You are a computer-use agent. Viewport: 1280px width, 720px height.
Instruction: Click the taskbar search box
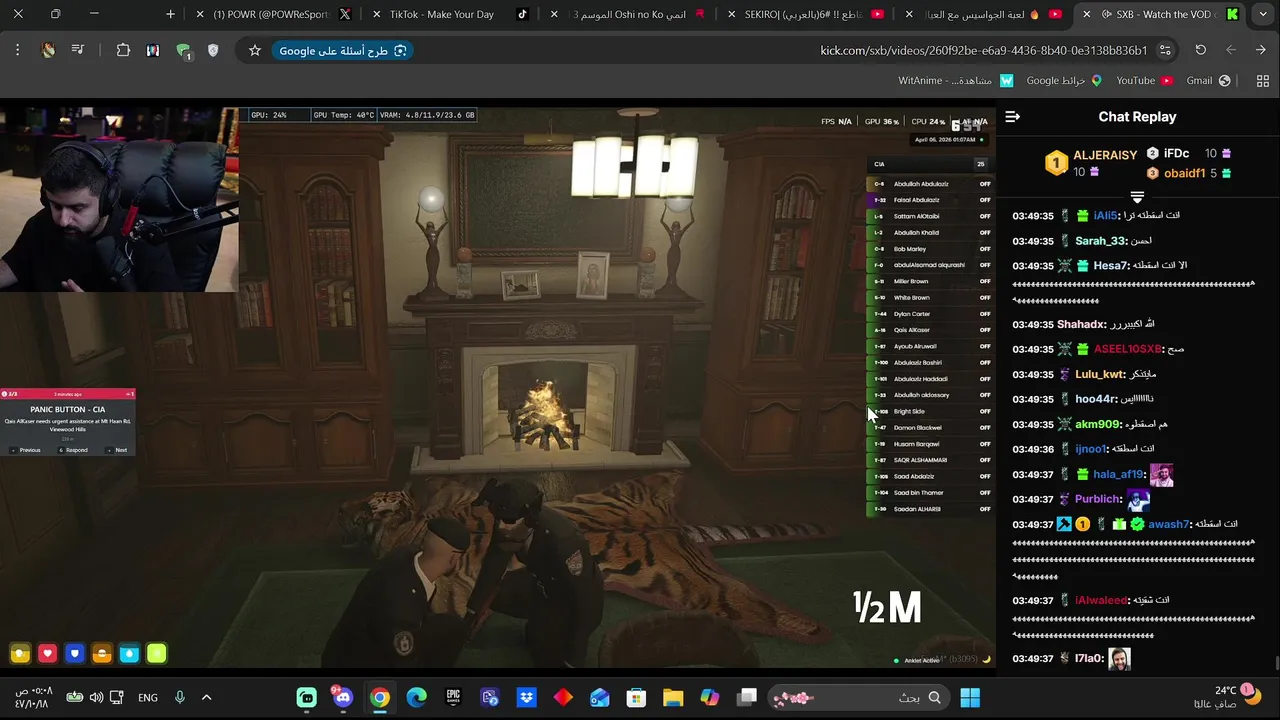[x=860, y=697]
